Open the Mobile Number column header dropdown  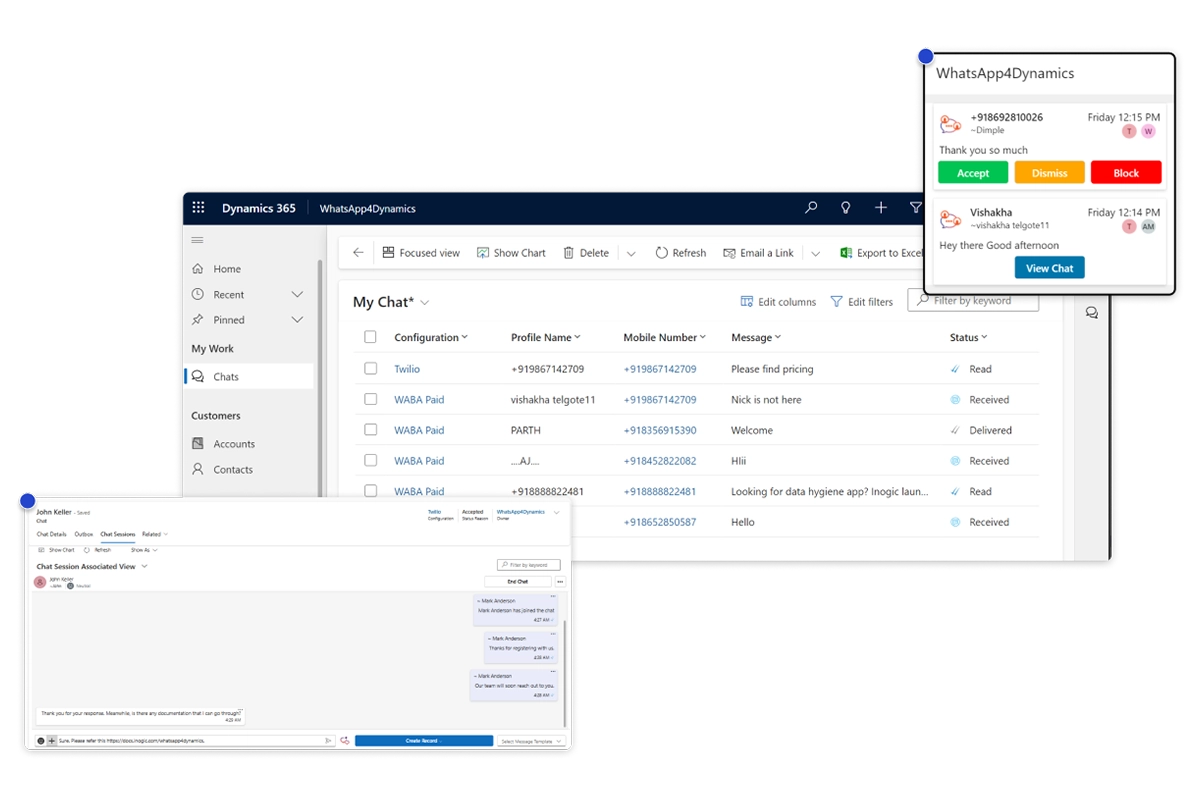click(x=665, y=337)
